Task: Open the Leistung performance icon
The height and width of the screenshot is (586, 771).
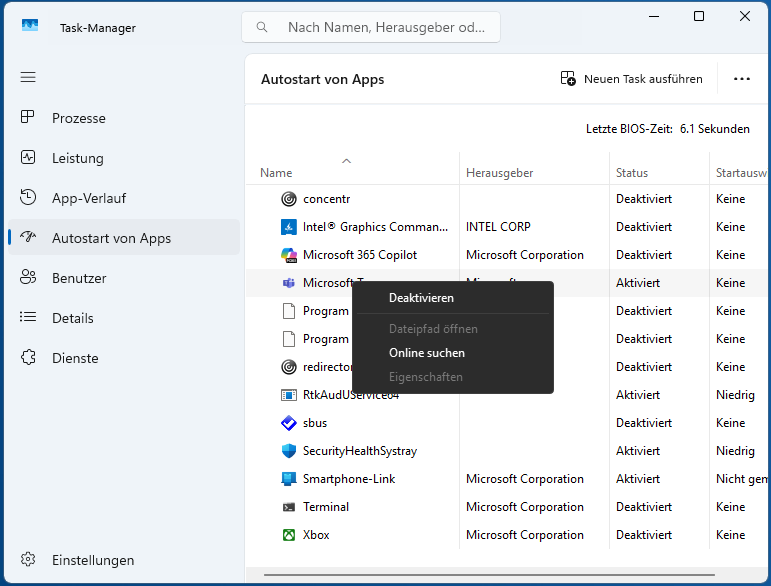Action: (28, 157)
